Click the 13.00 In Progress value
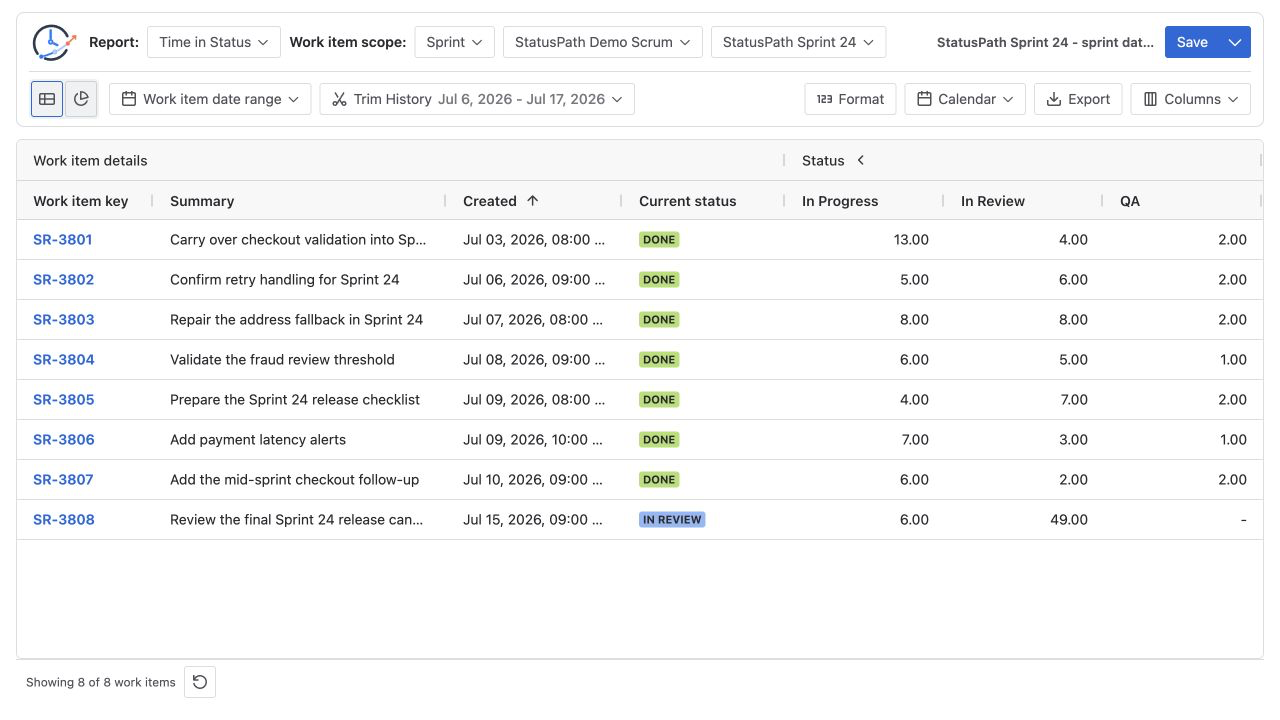This screenshot has width=1280, height=720. [x=911, y=240]
